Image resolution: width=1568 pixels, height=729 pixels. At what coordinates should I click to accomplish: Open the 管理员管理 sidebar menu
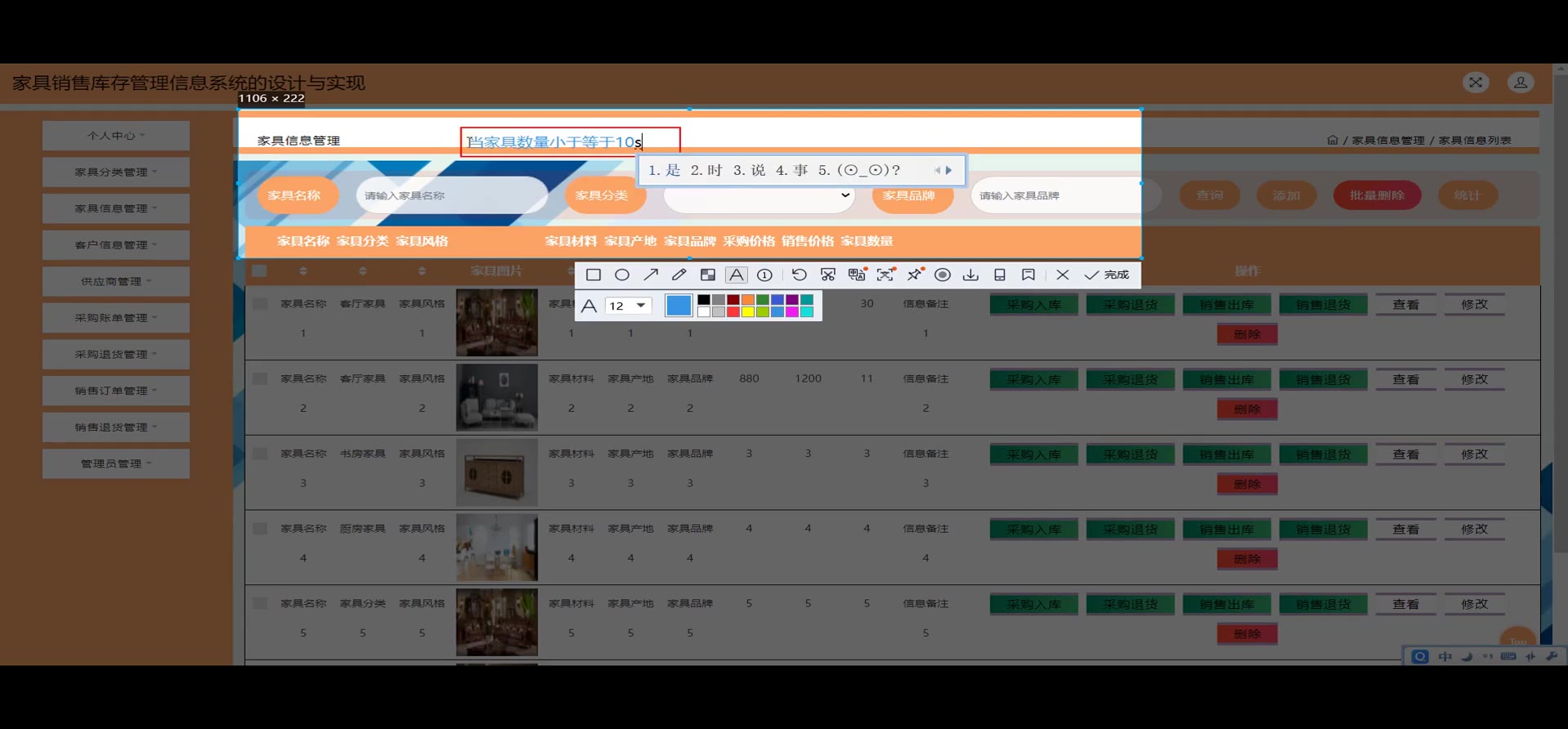[x=115, y=463]
